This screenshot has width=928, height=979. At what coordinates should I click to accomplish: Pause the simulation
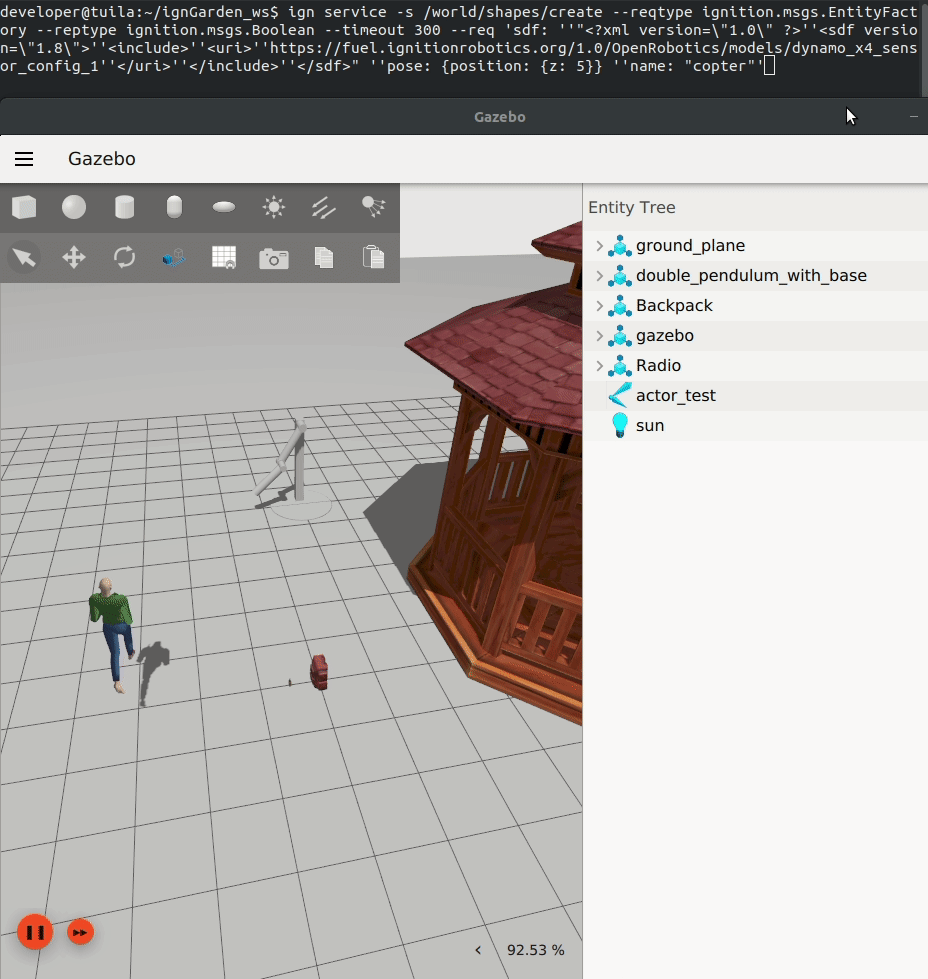[35, 932]
